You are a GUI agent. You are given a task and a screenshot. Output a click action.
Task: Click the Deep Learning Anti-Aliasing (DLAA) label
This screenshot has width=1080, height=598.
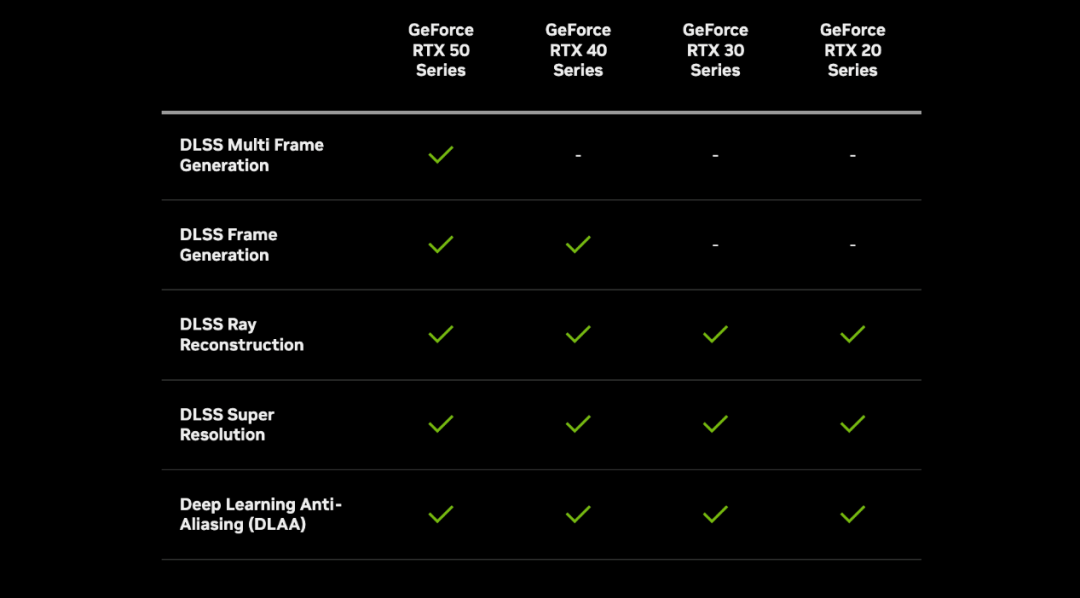260,514
